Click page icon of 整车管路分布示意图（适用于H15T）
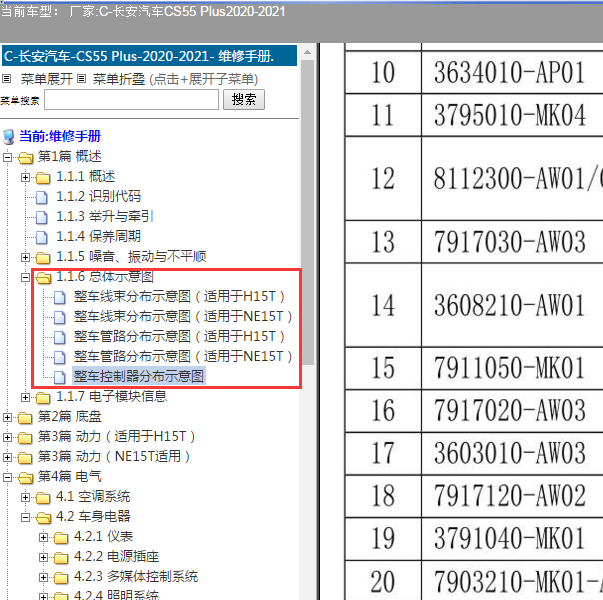The image size is (603, 600). (60, 337)
